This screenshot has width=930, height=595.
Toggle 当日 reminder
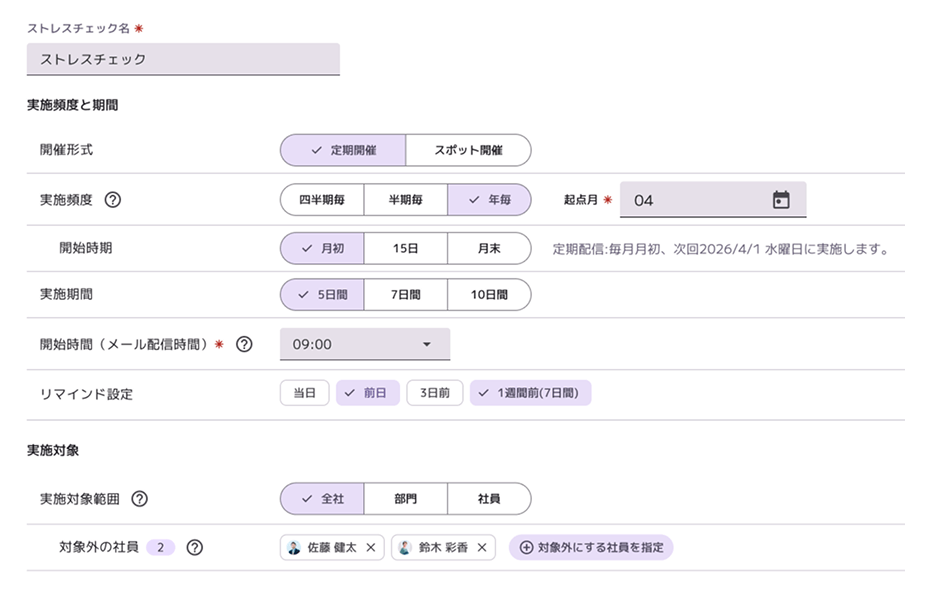point(304,393)
